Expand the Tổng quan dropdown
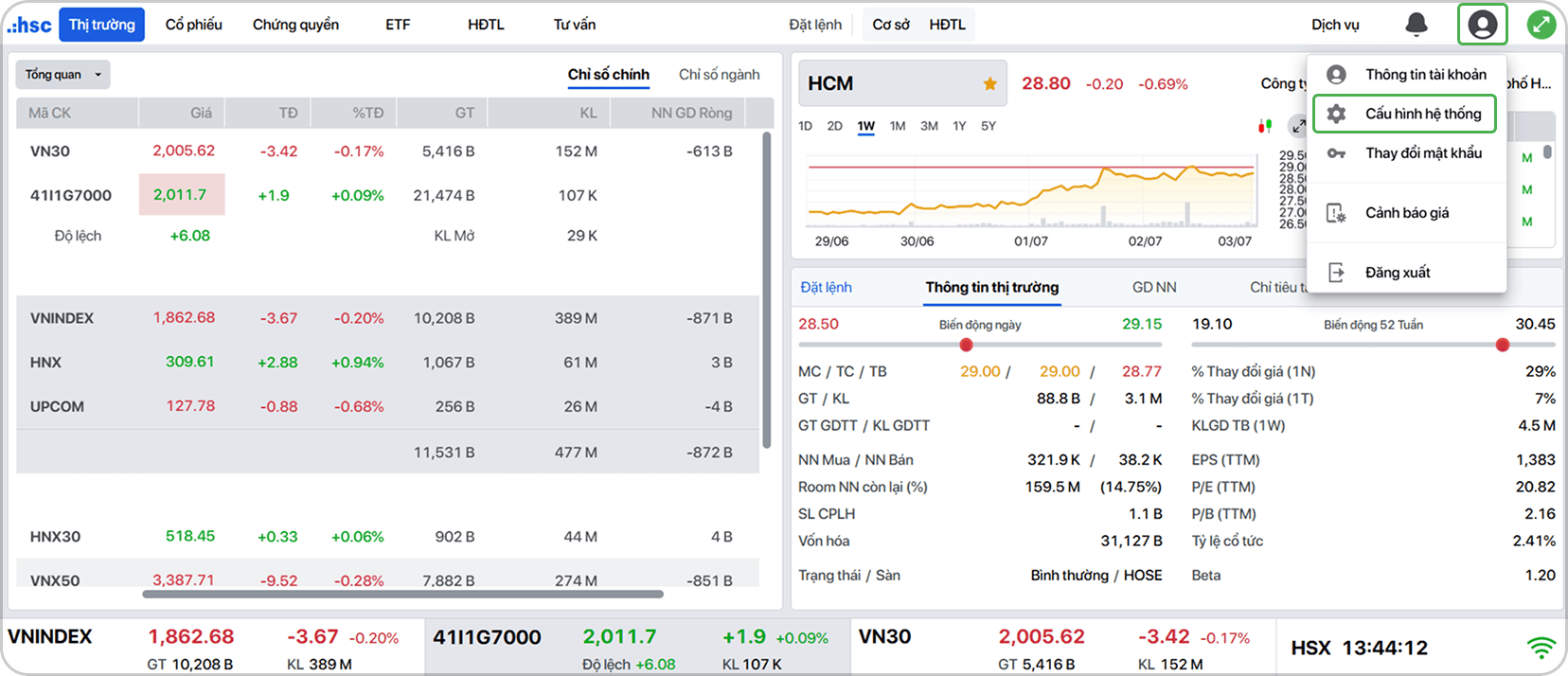1568x676 pixels. point(62,75)
